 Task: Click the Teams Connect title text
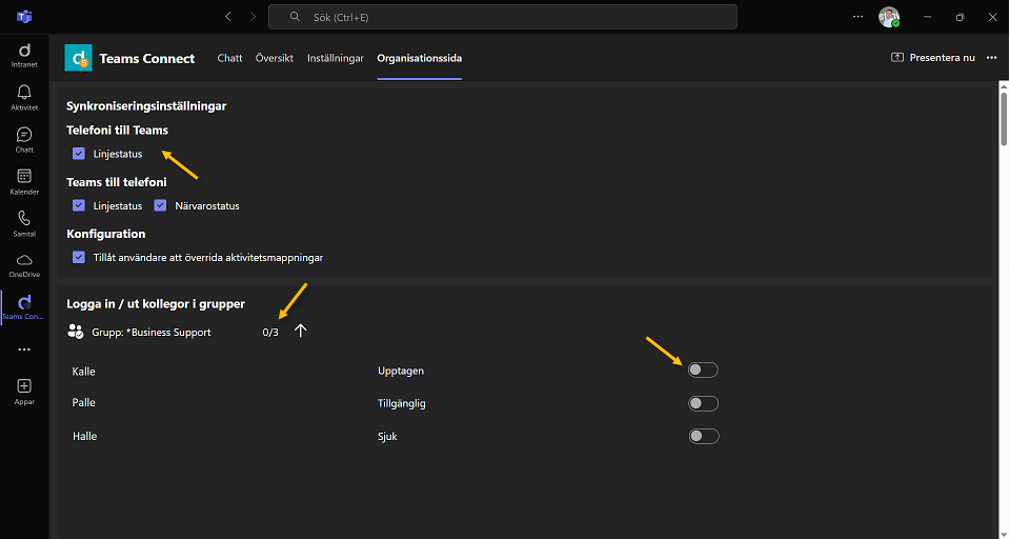pos(147,59)
